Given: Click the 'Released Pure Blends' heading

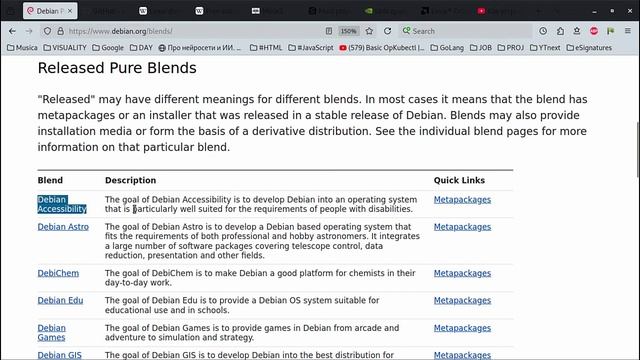Looking at the screenshot, I should (x=117, y=68).
